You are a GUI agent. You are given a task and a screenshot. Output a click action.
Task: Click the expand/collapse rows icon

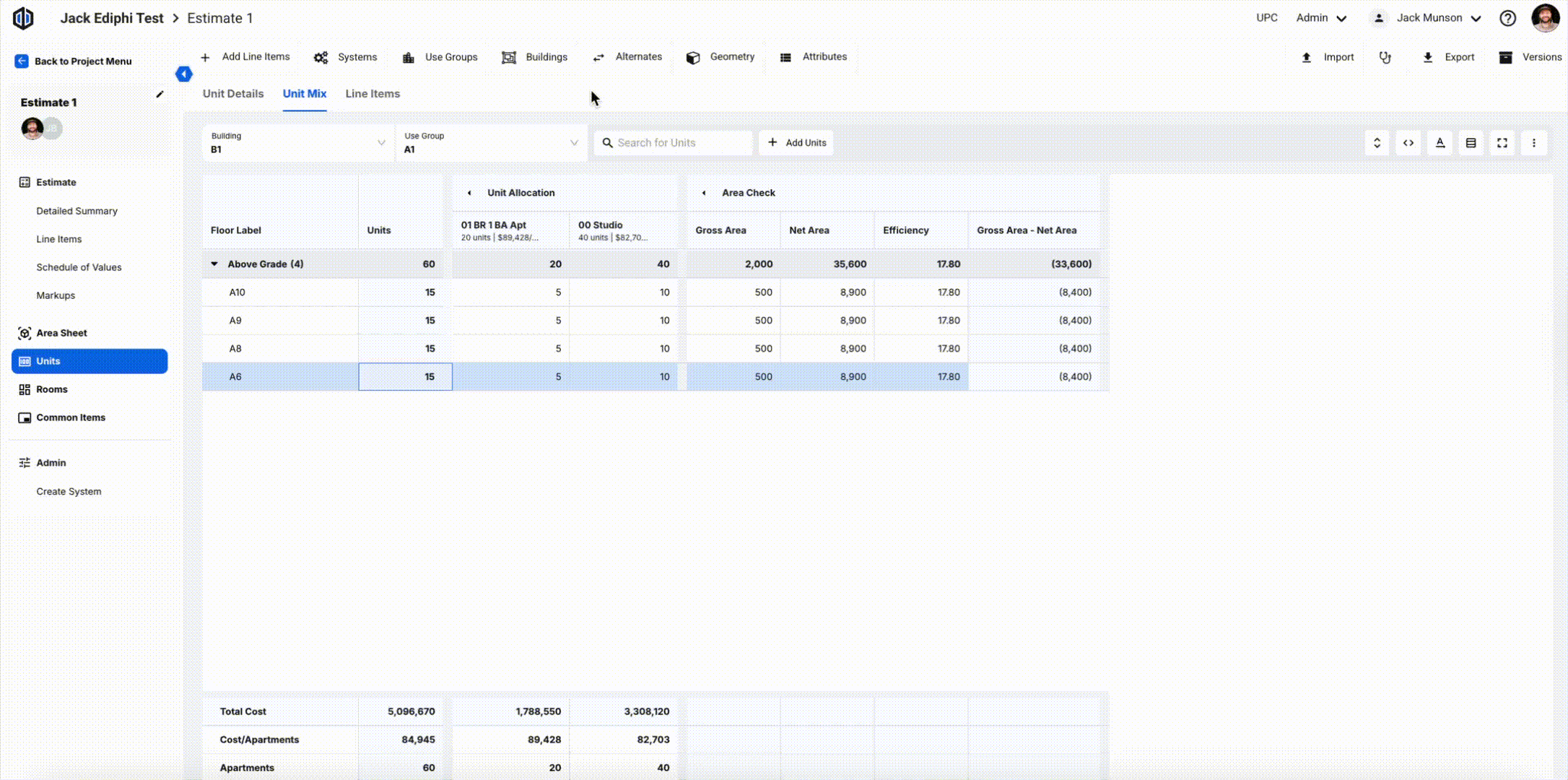pos(1377,143)
